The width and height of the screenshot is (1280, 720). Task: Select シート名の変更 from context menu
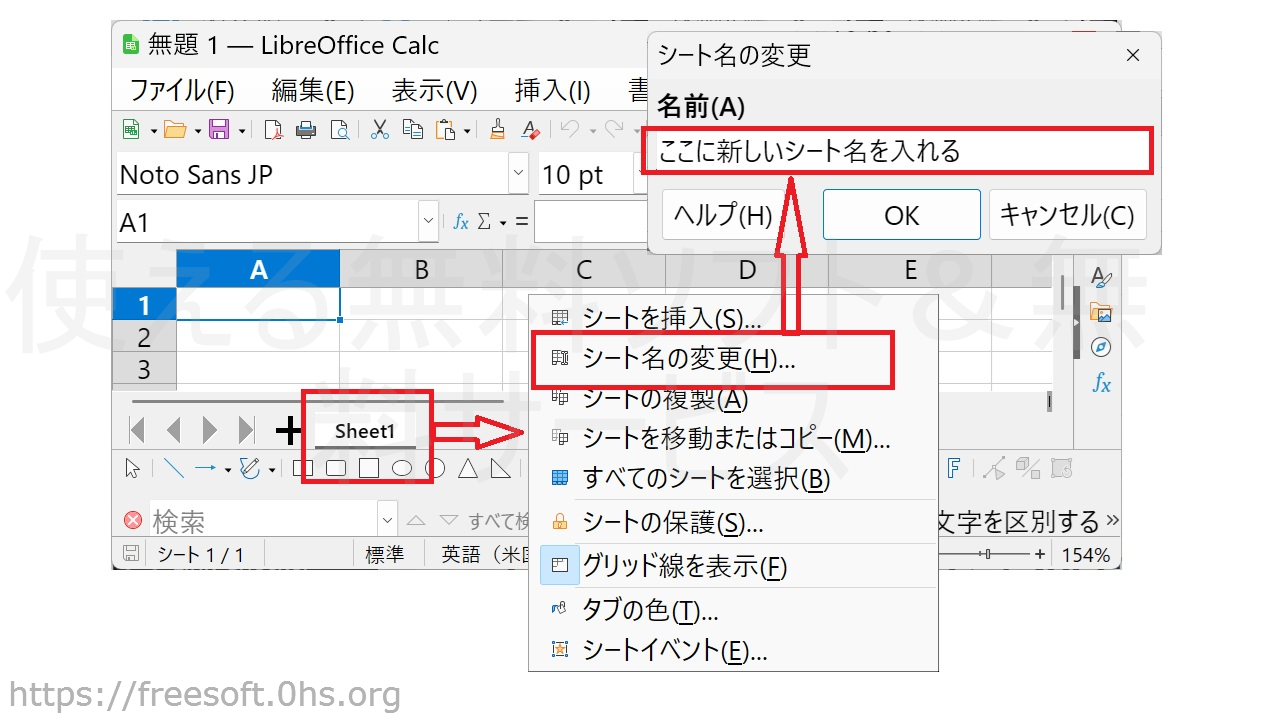688,359
